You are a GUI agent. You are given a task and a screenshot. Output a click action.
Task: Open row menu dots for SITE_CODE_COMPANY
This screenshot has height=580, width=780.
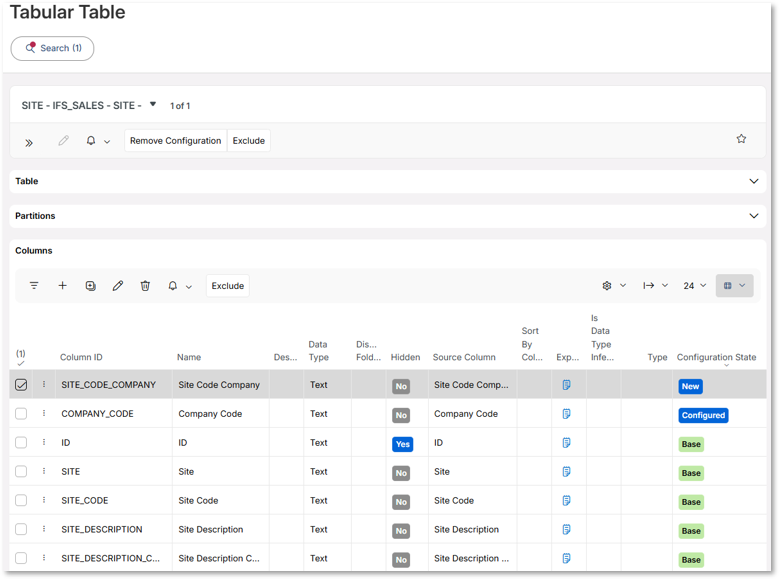point(44,384)
